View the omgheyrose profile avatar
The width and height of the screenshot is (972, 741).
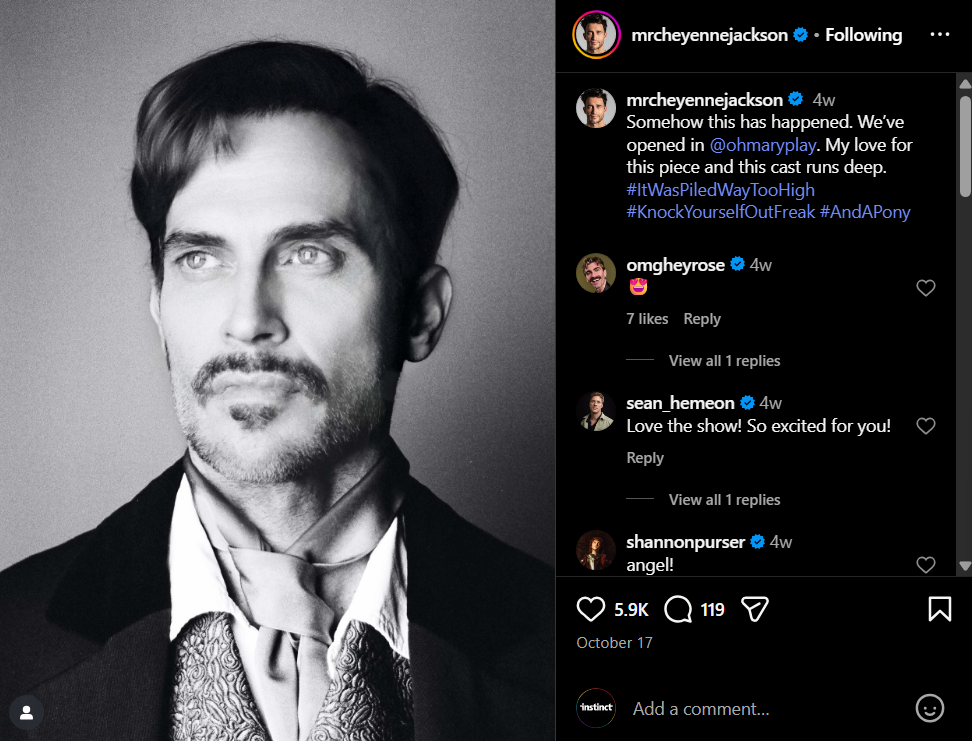596,273
